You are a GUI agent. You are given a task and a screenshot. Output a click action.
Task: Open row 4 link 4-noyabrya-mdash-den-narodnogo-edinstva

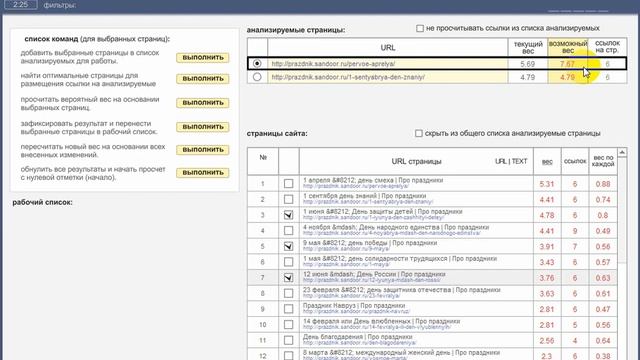pyautogui.click(x=391, y=233)
